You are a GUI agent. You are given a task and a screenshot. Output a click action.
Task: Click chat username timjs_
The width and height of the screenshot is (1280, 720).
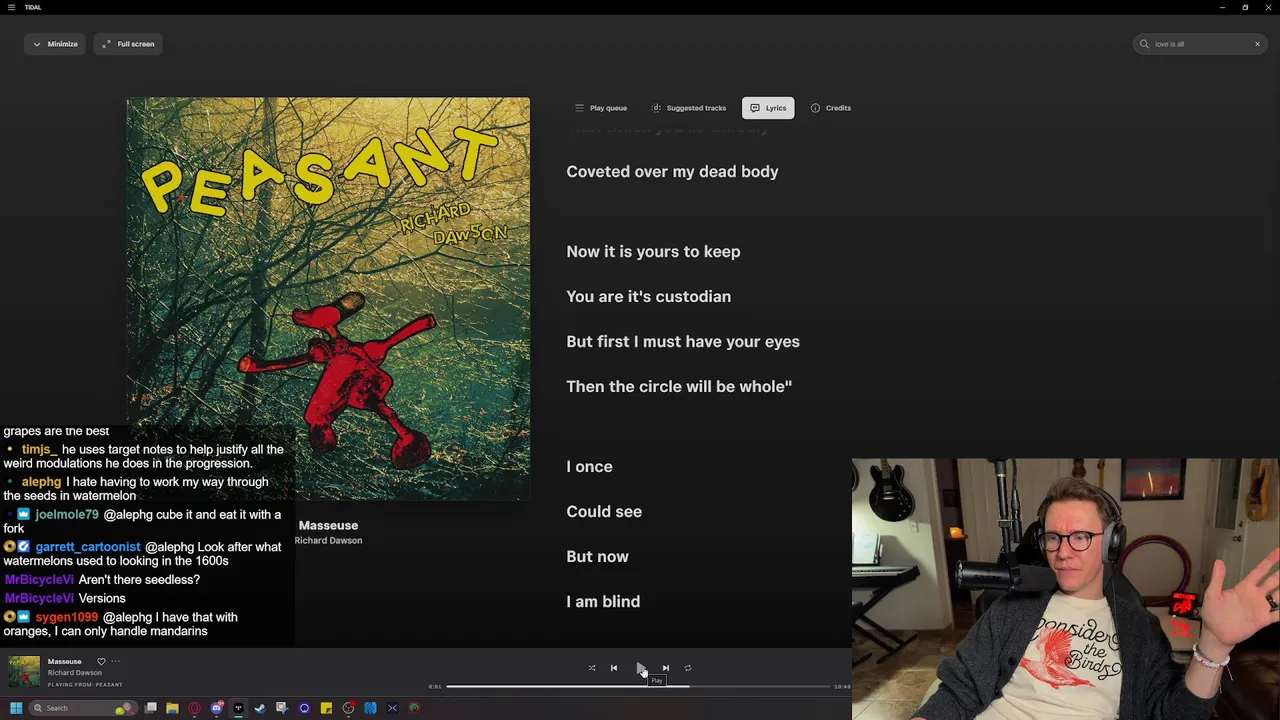(40, 450)
